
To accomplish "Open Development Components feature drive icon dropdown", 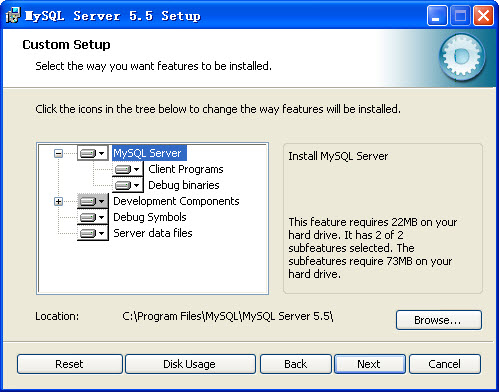I will pos(93,201).
